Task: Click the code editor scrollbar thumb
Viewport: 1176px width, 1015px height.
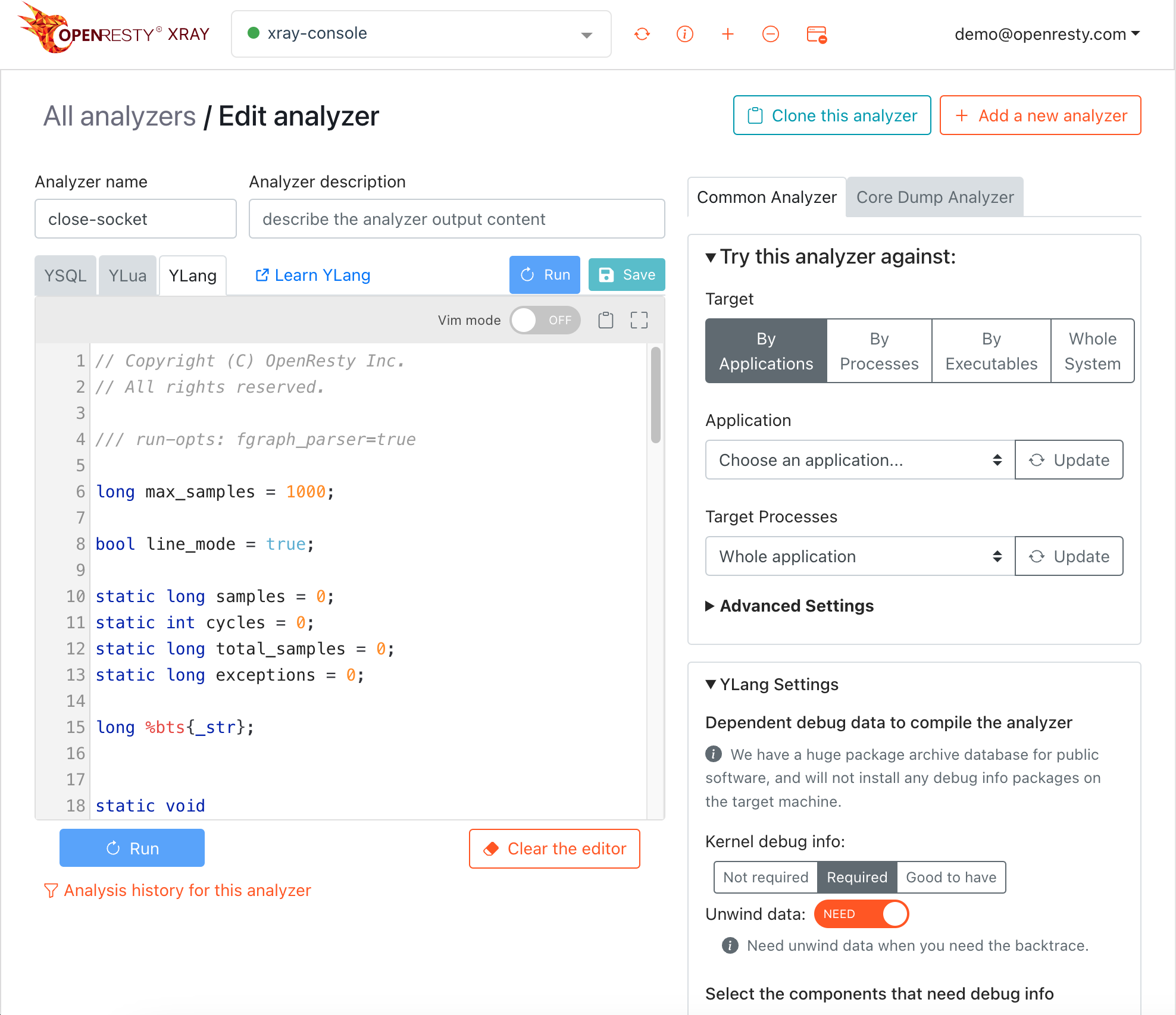Action: pyautogui.click(x=656, y=395)
